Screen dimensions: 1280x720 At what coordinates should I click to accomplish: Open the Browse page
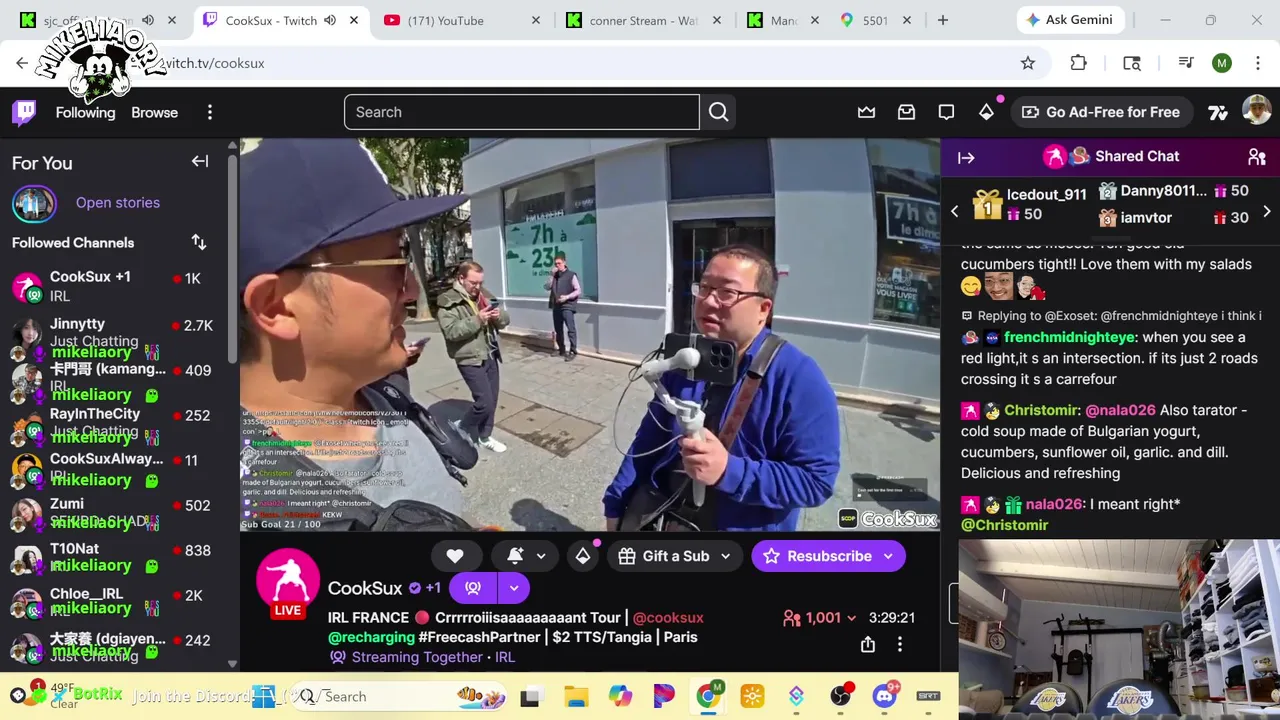point(154,112)
